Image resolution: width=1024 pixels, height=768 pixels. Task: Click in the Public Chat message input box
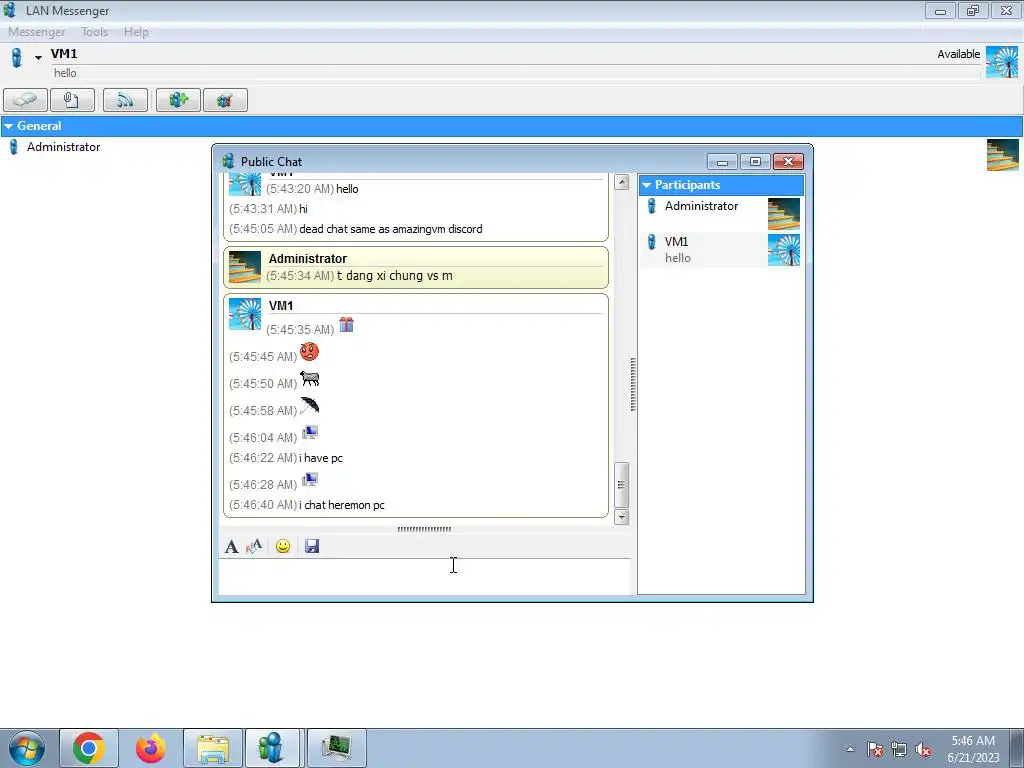pos(424,576)
